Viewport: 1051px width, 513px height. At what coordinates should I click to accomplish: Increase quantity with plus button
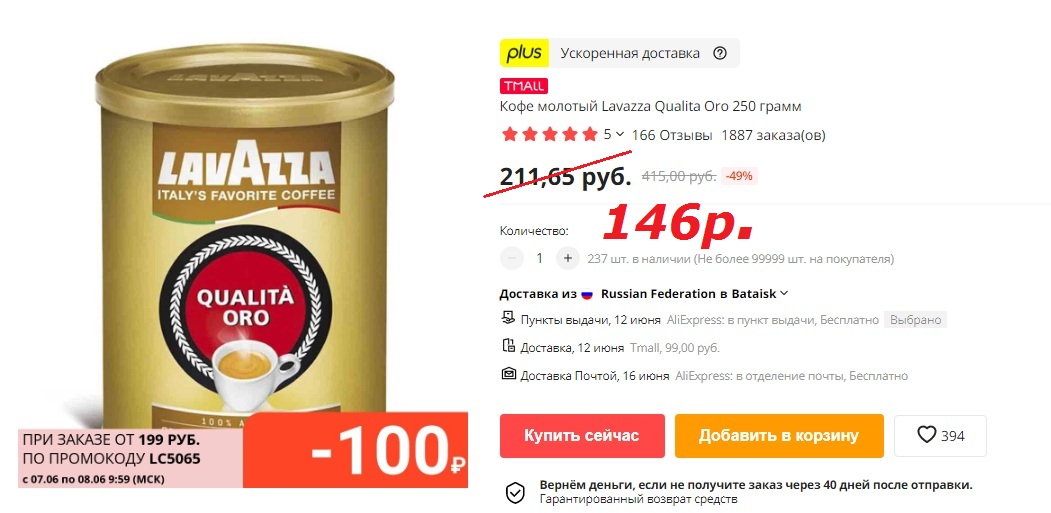(568, 258)
